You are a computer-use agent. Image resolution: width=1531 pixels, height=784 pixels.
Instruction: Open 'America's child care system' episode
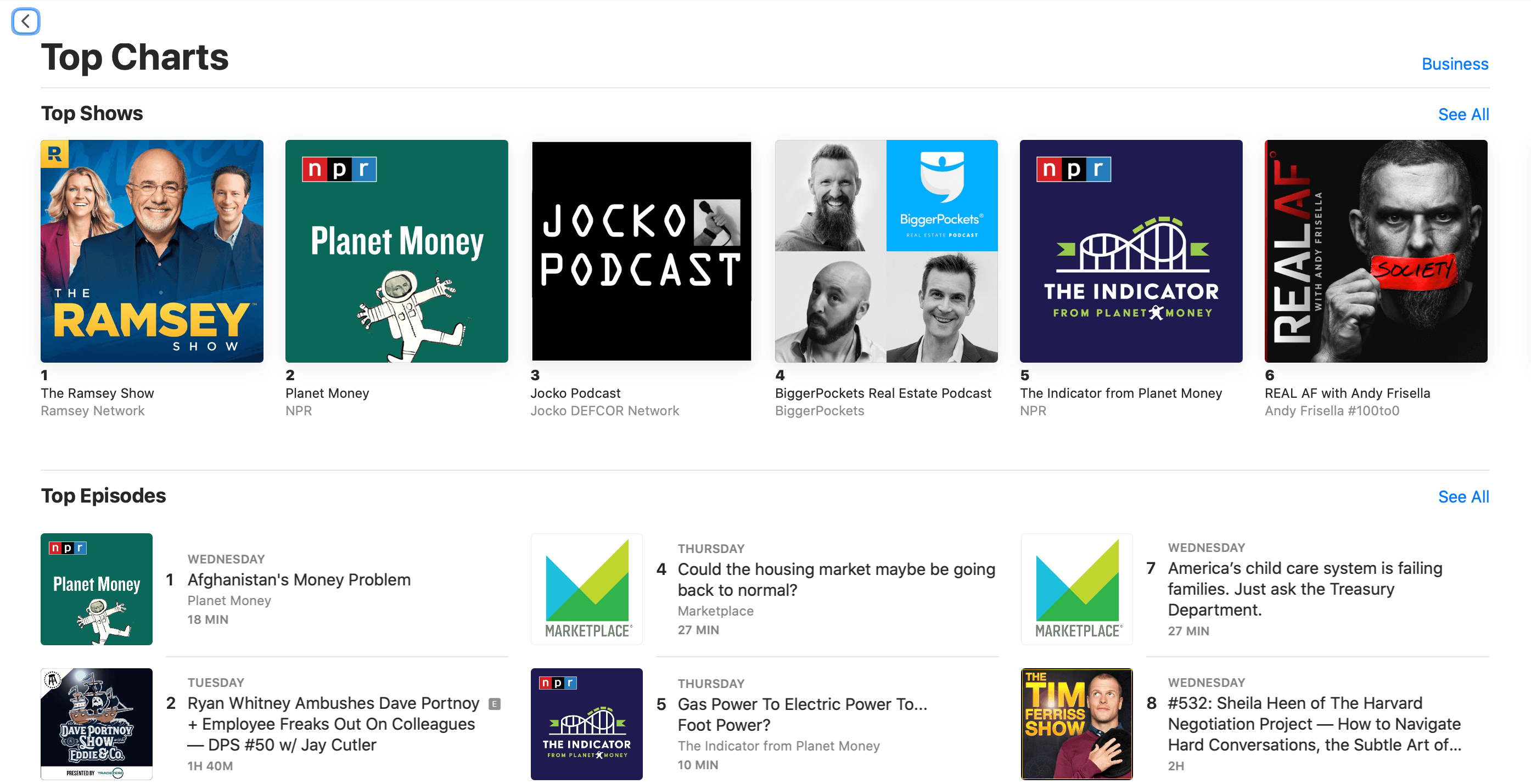click(x=1304, y=589)
